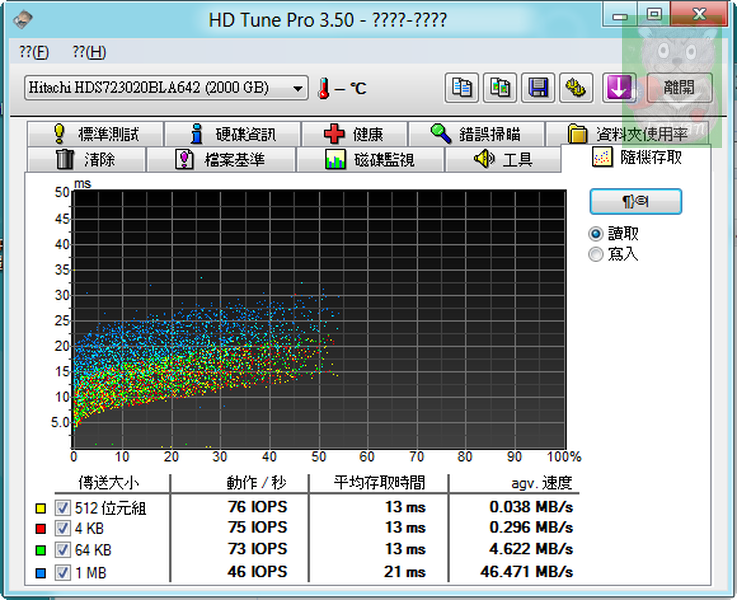Click the copy screenshot toolbar icon
Image resolution: width=737 pixels, height=600 pixels.
coord(500,88)
